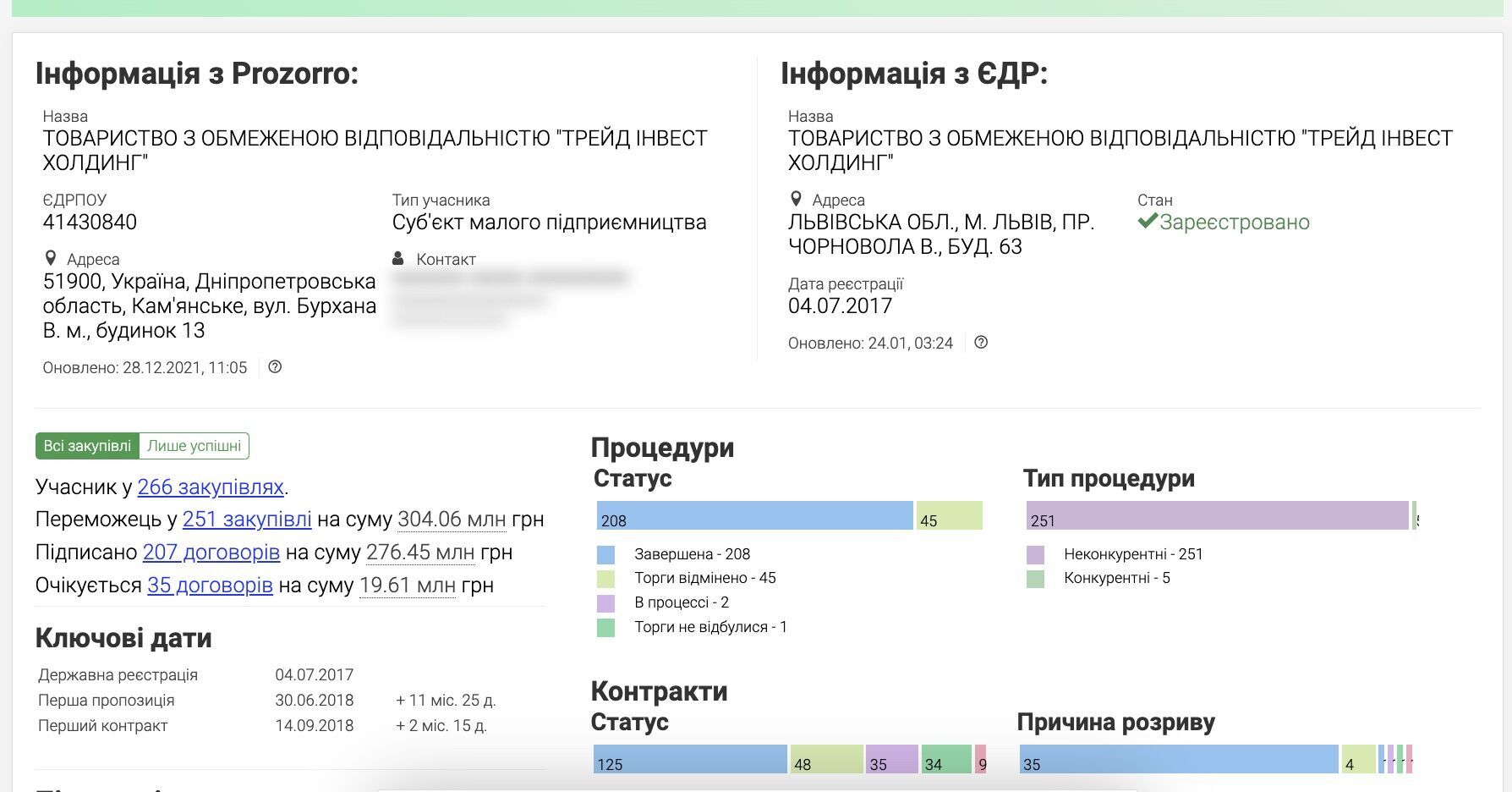
Task: Click the purple 35 contracts status segment
Action: [x=892, y=759]
